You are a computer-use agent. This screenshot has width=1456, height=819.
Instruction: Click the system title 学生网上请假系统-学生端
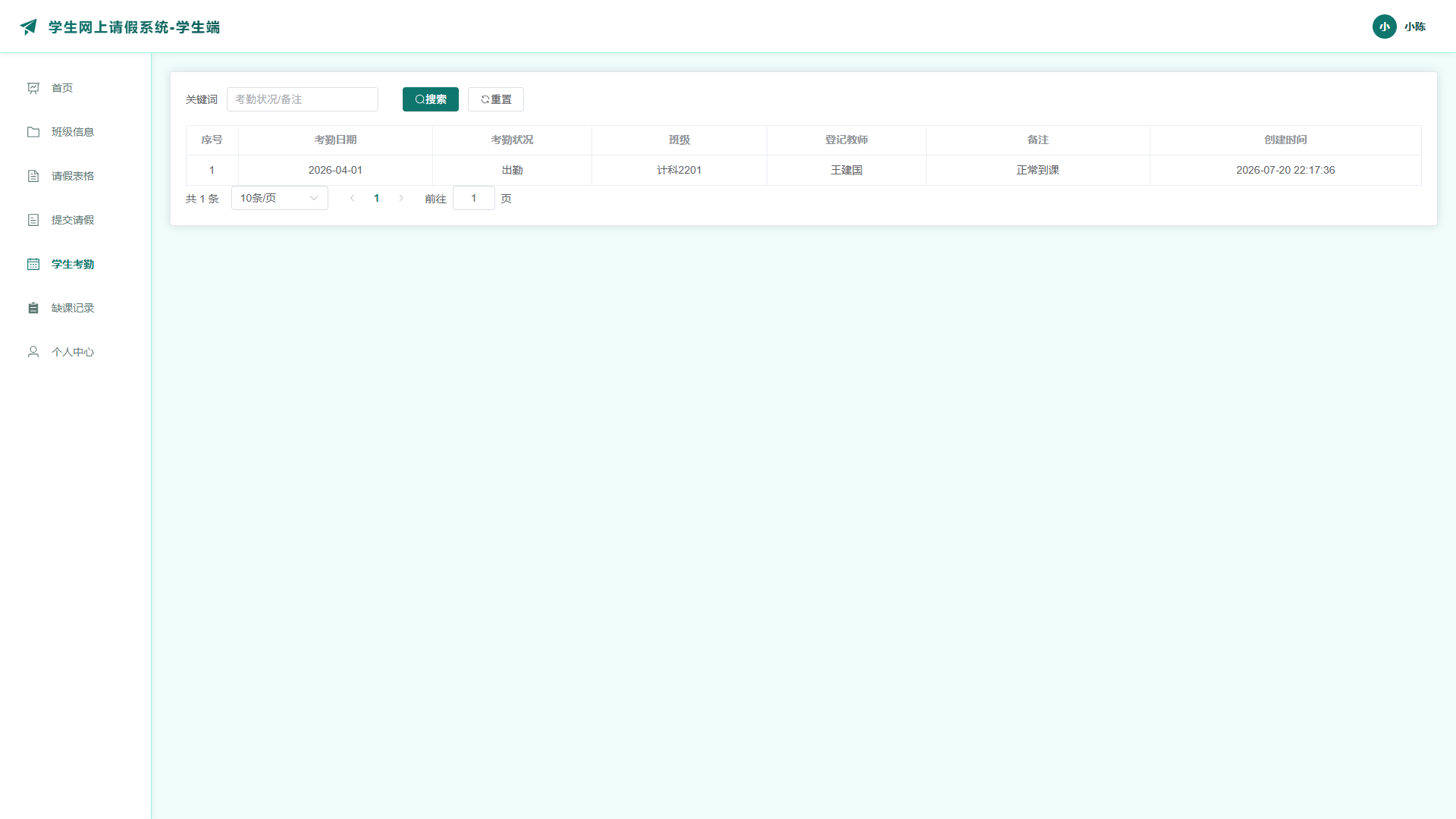pyautogui.click(x=134, y=27)
